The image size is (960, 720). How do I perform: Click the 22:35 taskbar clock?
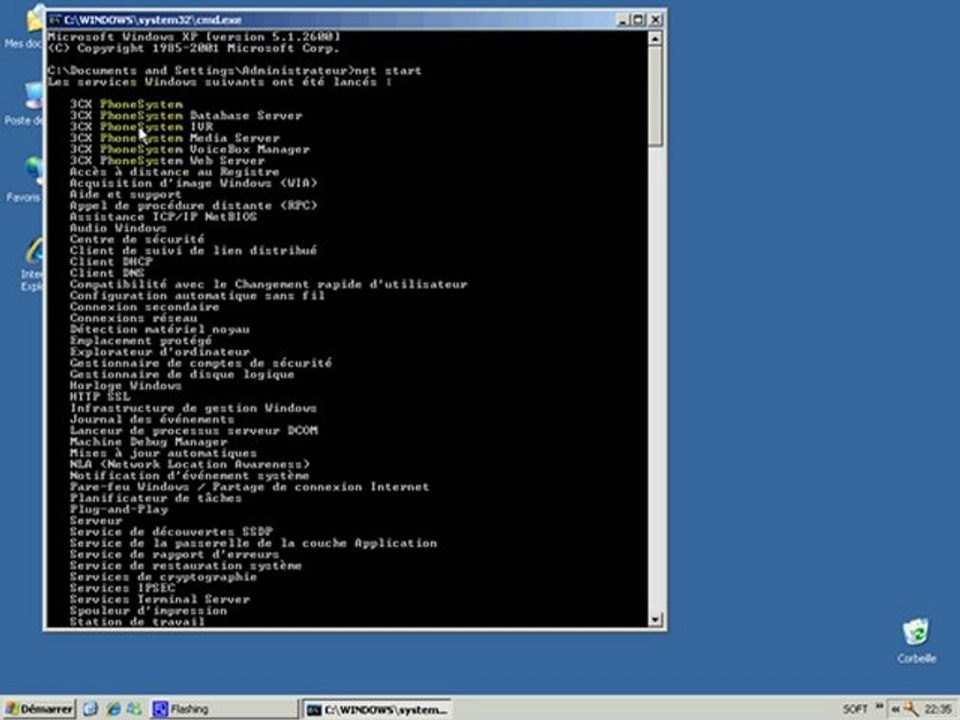point(937,709)
